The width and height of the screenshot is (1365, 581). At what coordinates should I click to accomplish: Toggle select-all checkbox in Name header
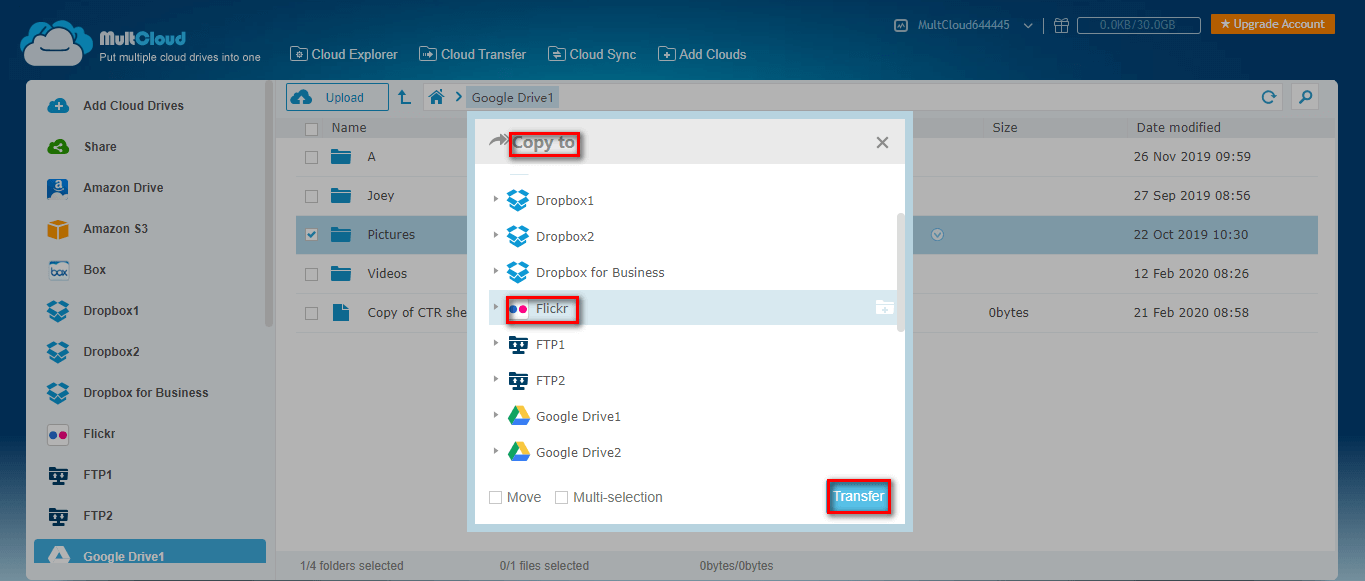pos(311,128)
